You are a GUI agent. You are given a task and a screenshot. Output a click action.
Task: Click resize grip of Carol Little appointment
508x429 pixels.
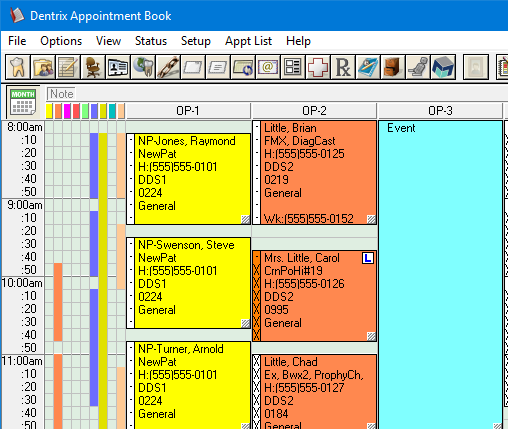coord(372,336)
